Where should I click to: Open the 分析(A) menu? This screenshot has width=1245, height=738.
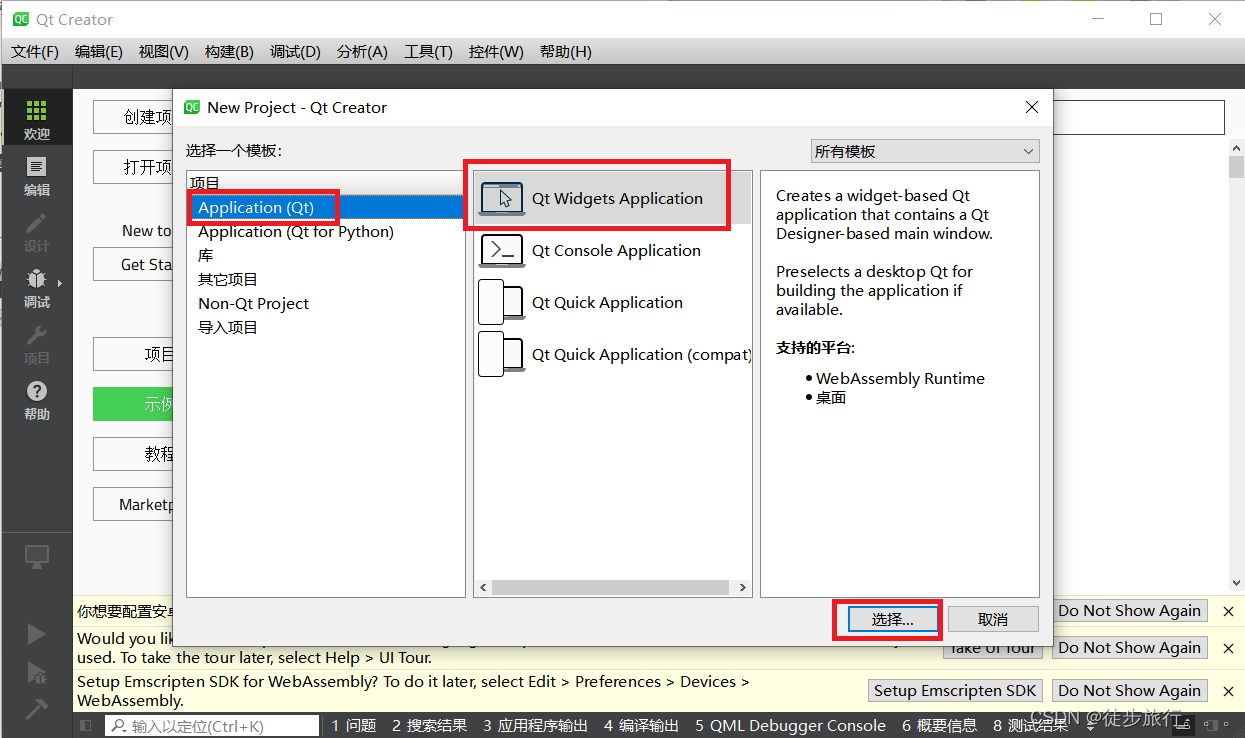[362, 51]
